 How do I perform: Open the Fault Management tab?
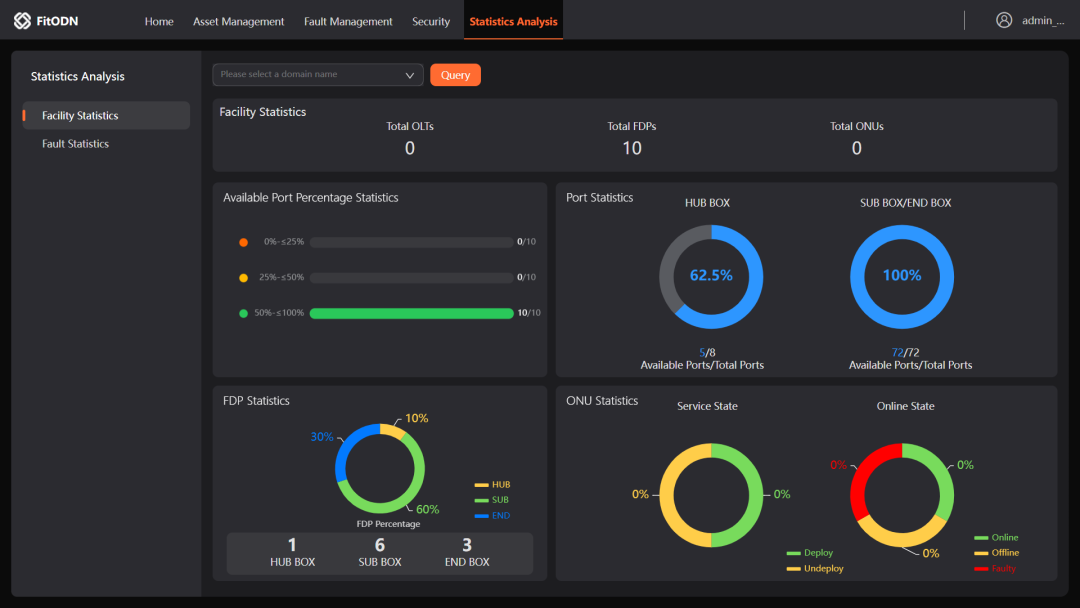[x=348, y=21]
